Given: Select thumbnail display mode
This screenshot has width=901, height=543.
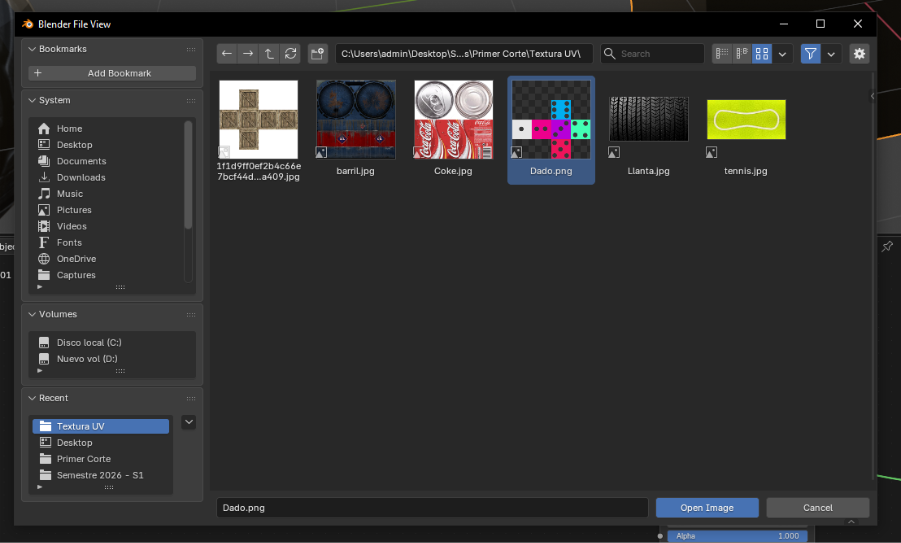Looking at the screenshot, I should point(761,54).
